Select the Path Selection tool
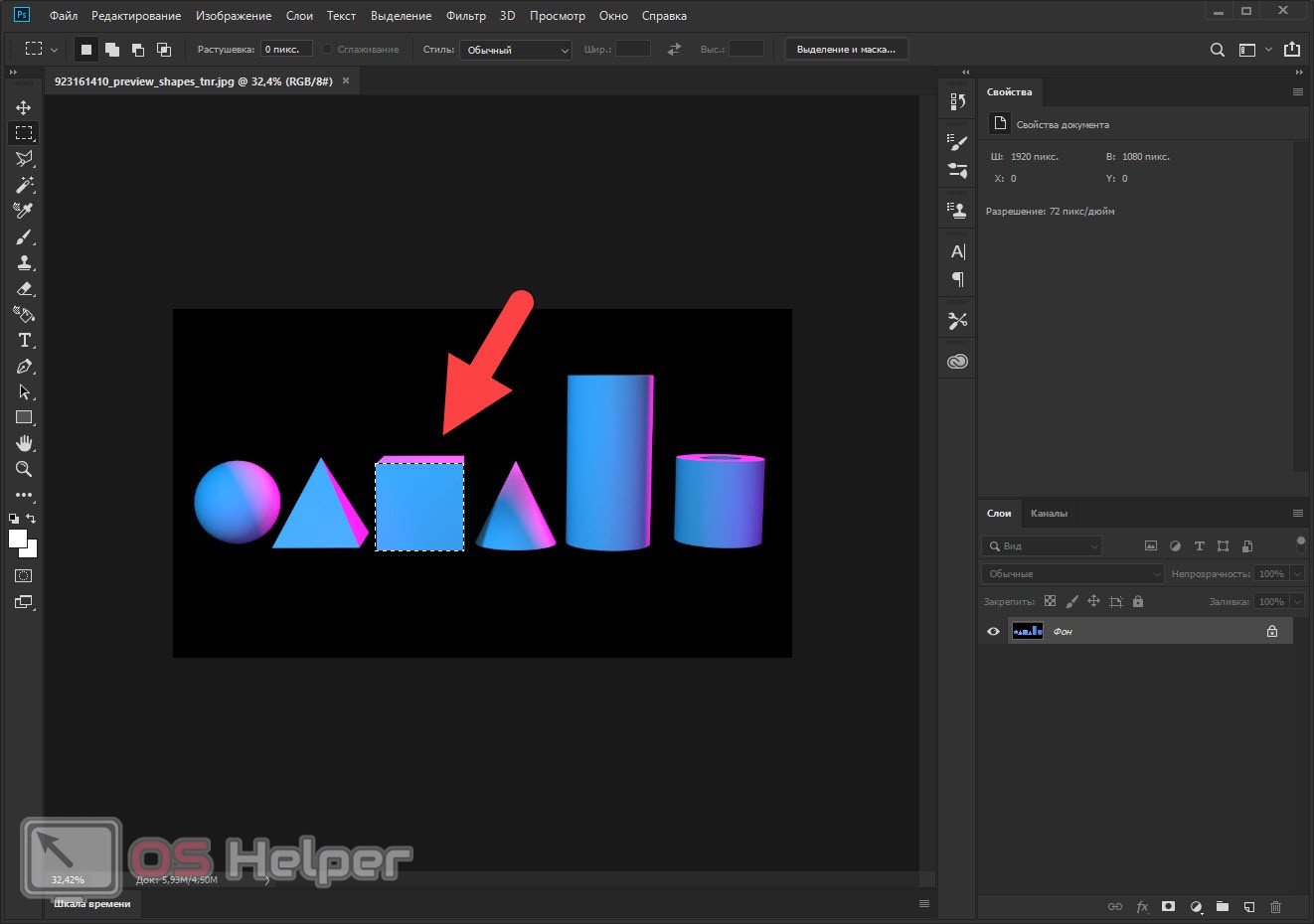Screen dimensions: 1314x924 [24, 391]
